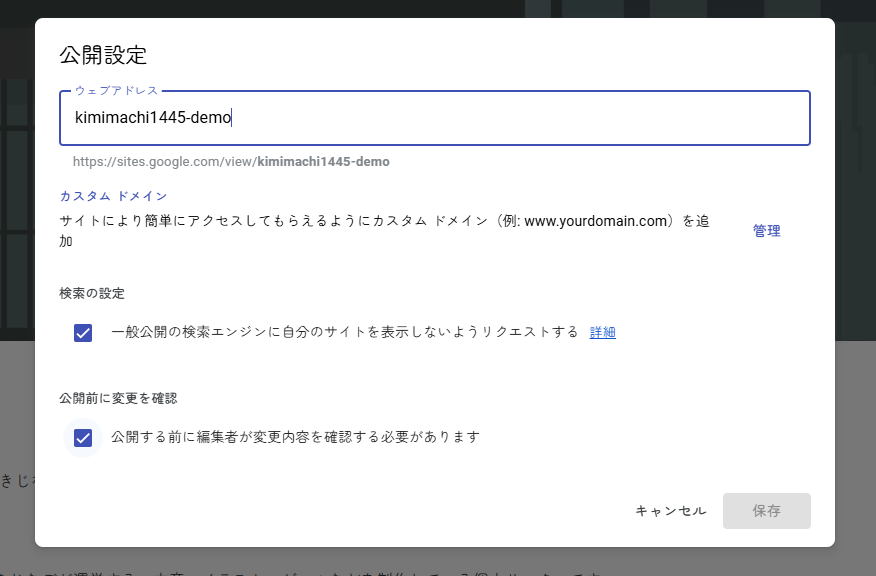
Task: Click the ウェブアドレス field label
Action: (x=116, y=91)
